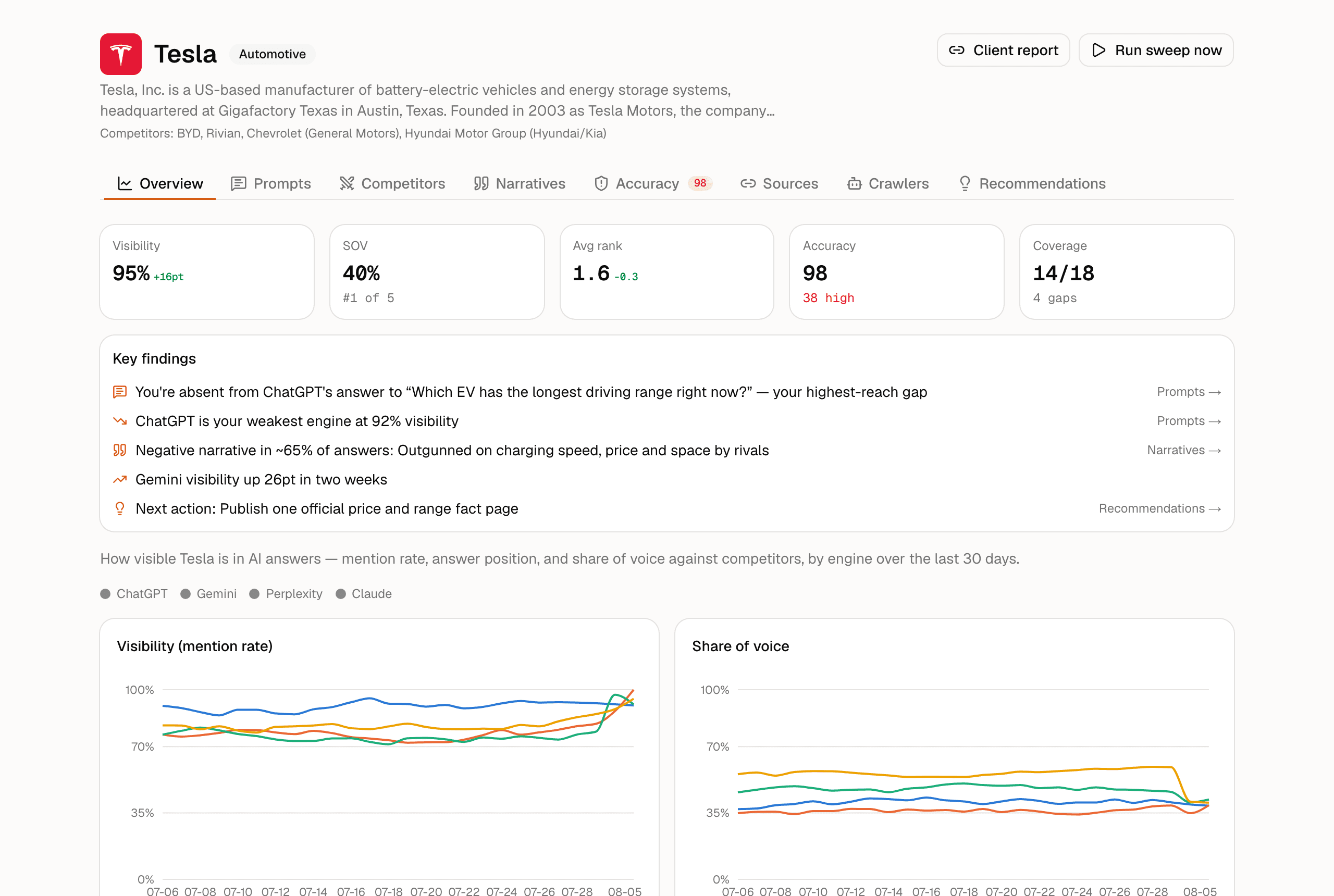The image size is (1334, 896).
Task: Click the lightbulb icon beside Next action finding
Action: (x=119, y=508)
